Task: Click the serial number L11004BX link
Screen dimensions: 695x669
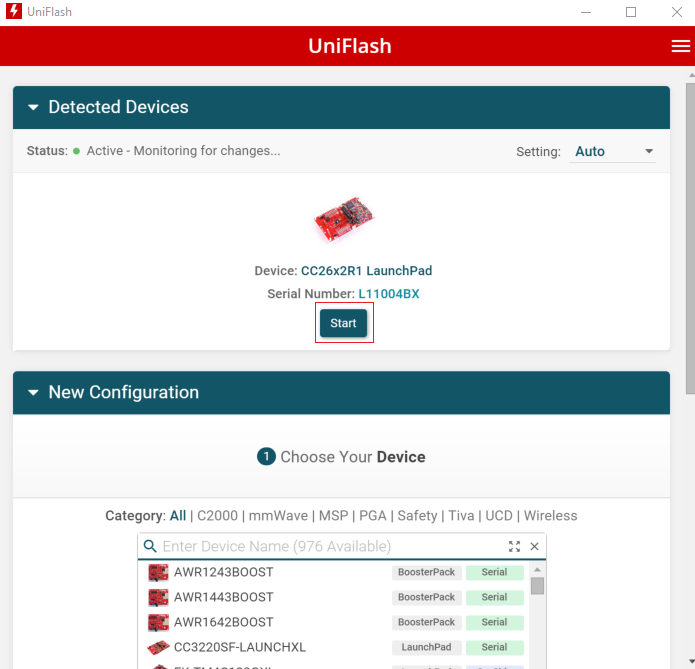Action: point(389,294)
